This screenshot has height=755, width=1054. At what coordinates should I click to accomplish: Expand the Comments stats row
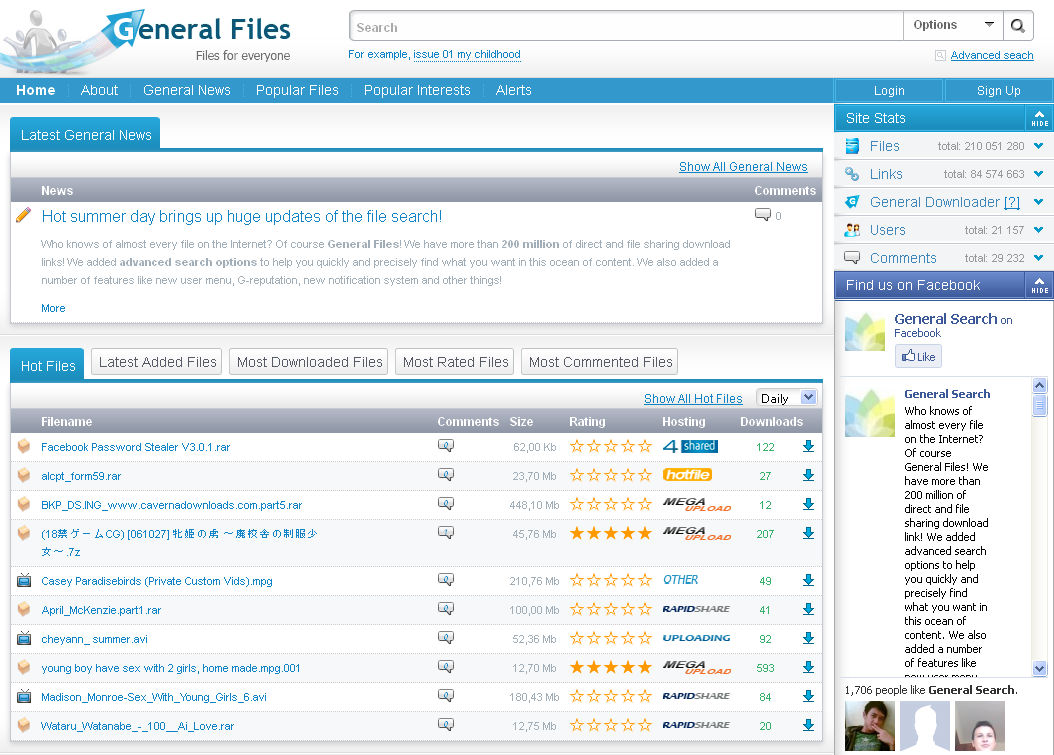pos(1039,257)
